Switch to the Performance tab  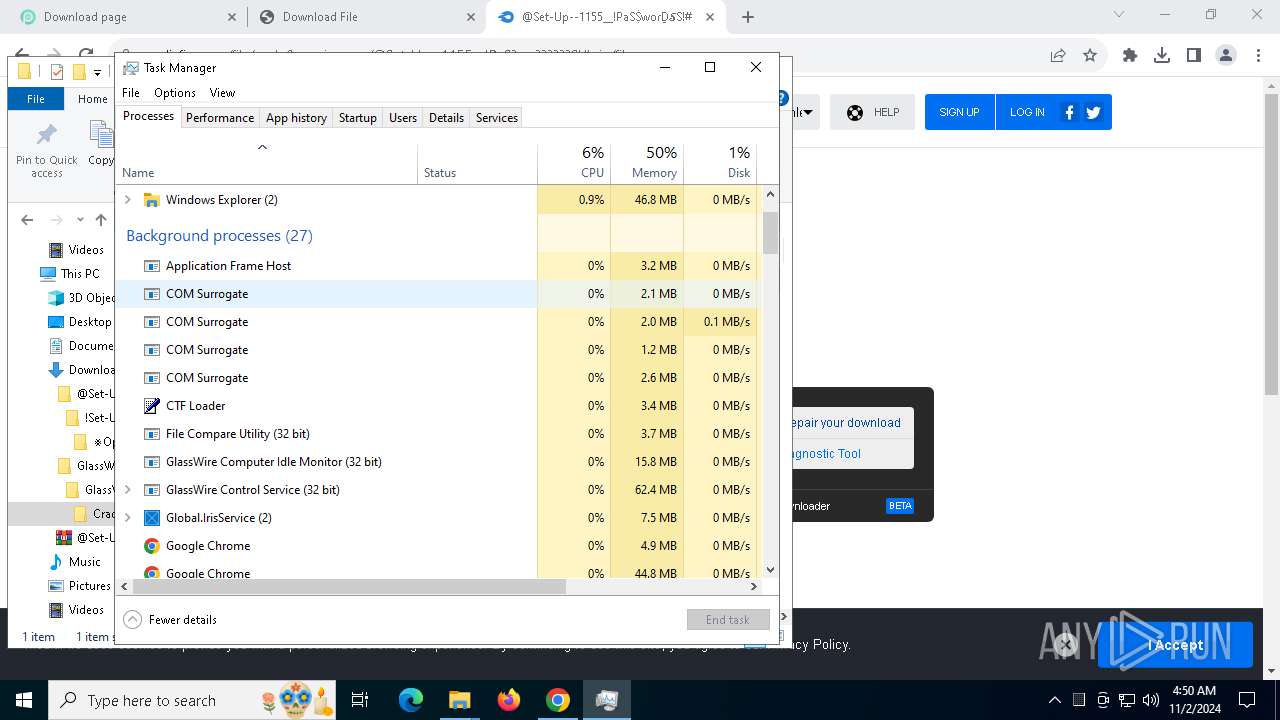pos(220,118)
